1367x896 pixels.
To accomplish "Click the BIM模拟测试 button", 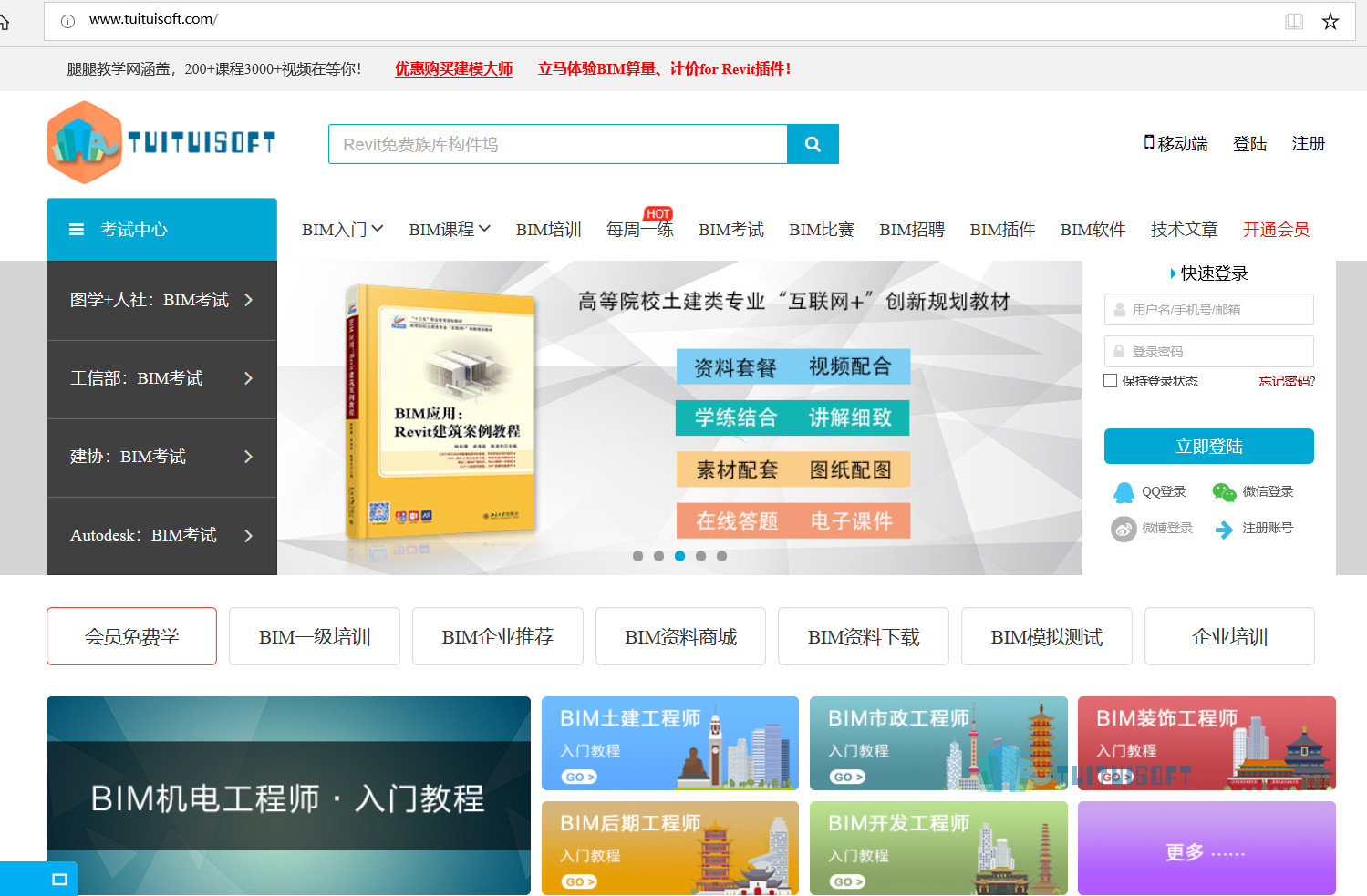I will 1047,636.
